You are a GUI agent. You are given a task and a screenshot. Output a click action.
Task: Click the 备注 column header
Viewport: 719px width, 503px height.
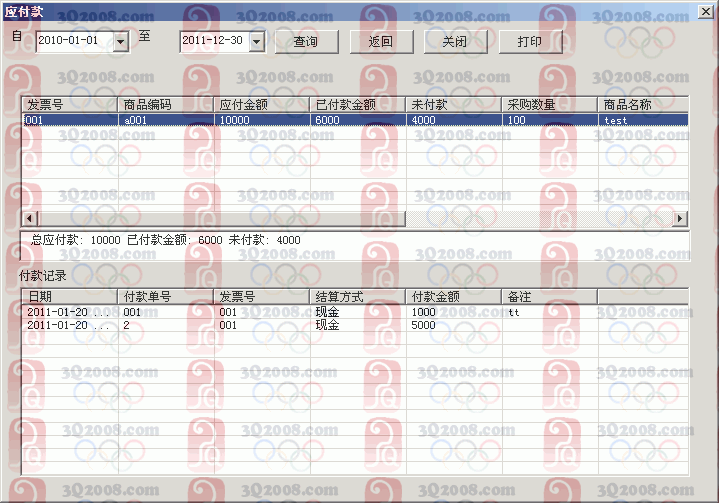click(x=550, y=297)
